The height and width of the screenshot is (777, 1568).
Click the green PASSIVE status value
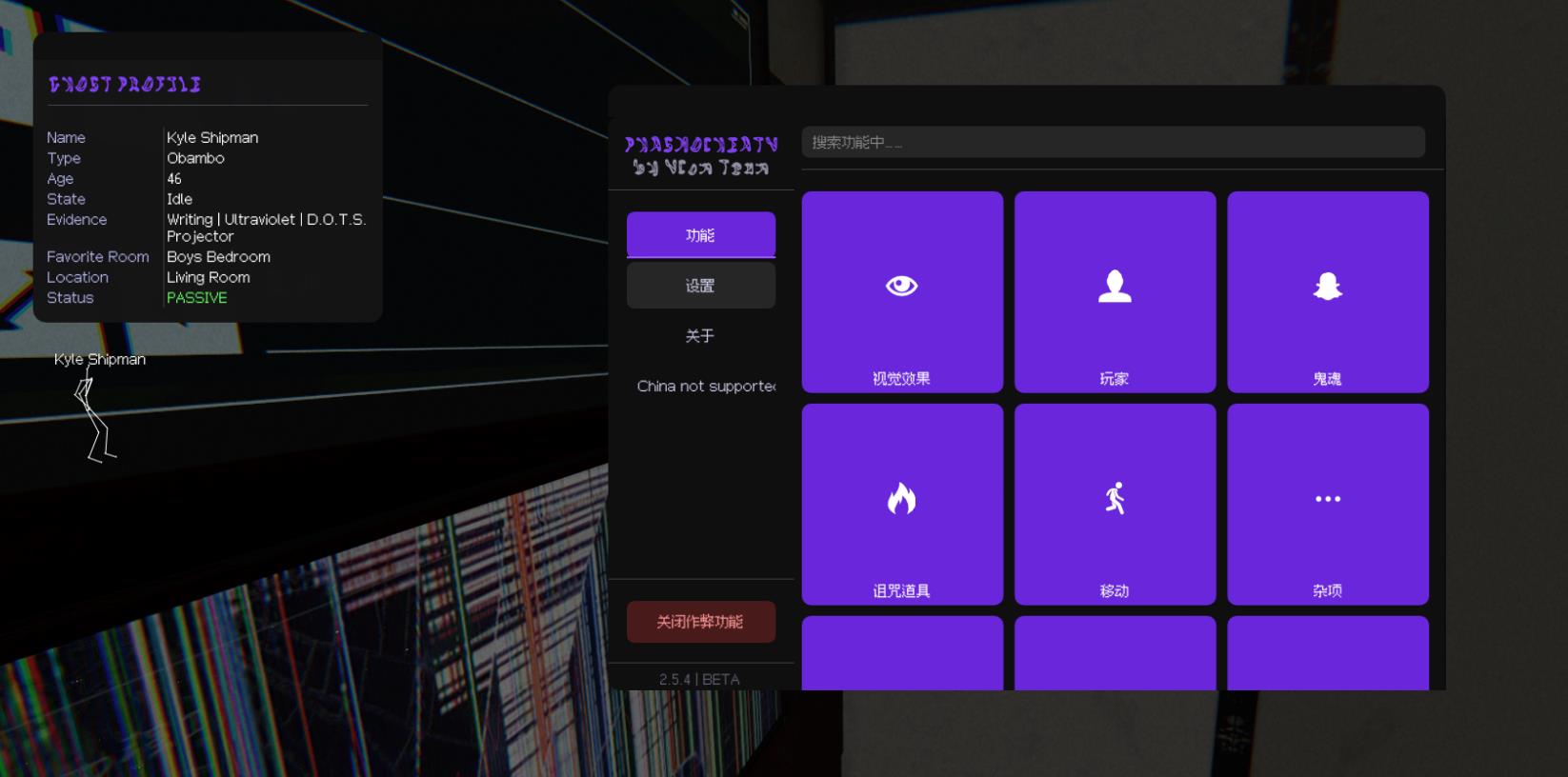coord(197,298)
